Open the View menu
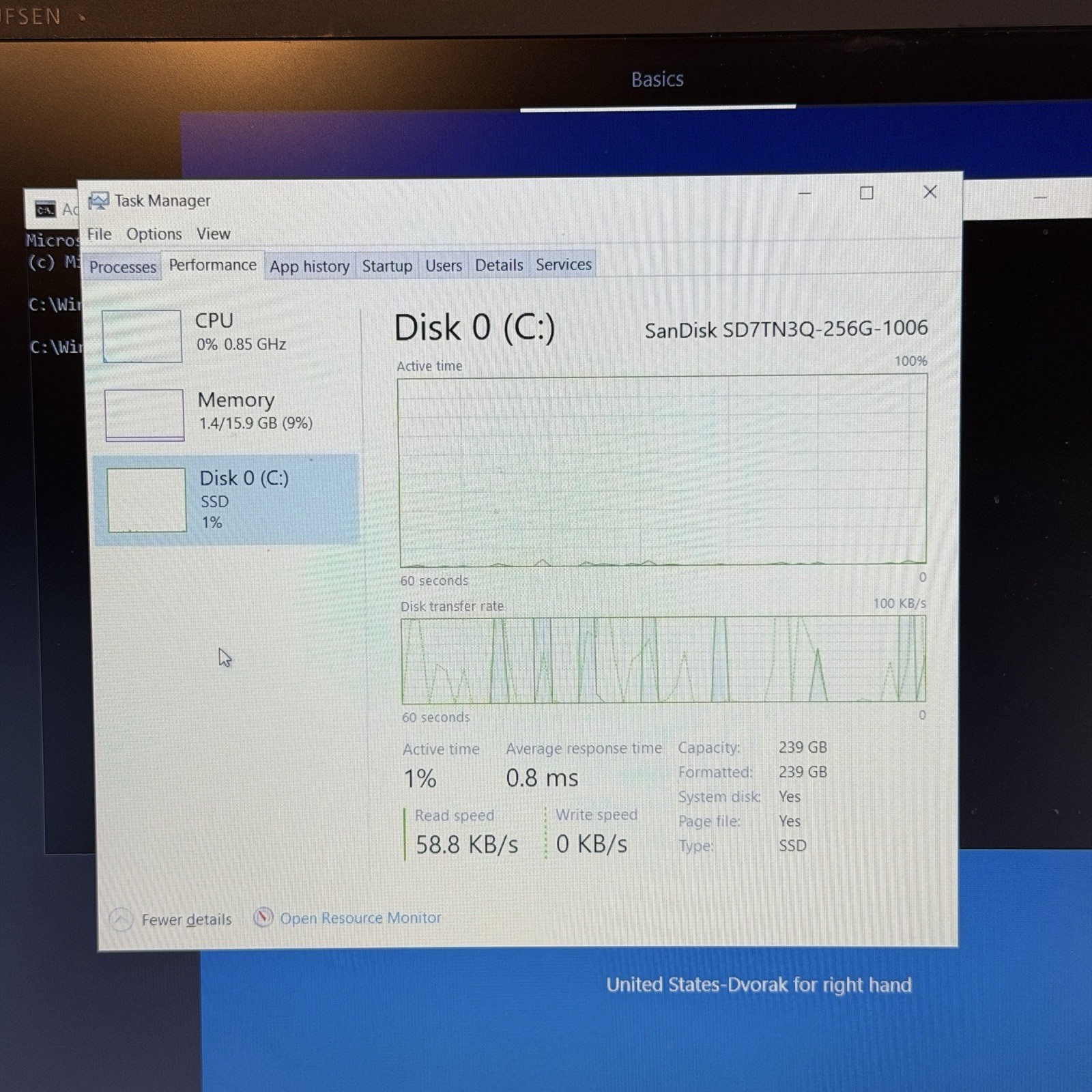 coord(214,233)
